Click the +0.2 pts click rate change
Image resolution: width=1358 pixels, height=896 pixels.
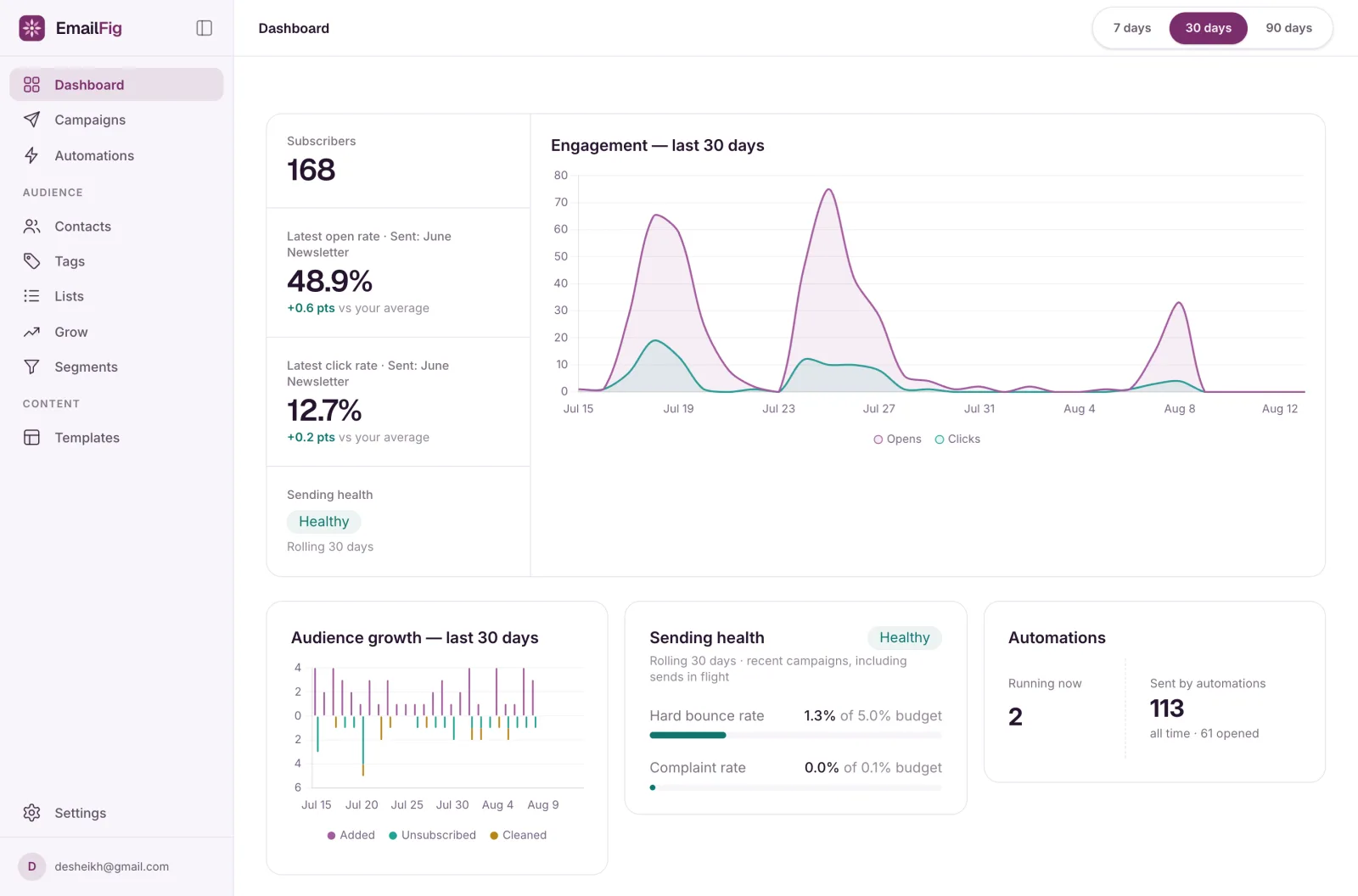tap(311, 437)
